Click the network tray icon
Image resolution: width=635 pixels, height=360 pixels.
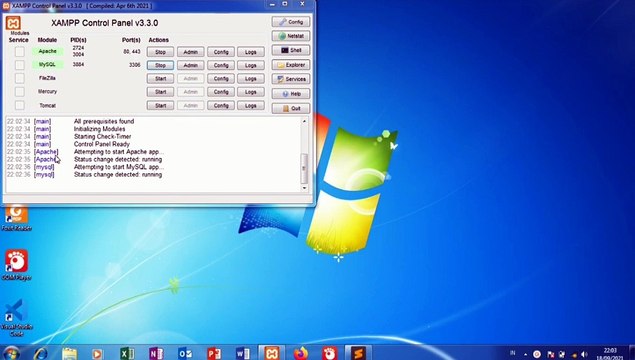(x=562, y=354)
